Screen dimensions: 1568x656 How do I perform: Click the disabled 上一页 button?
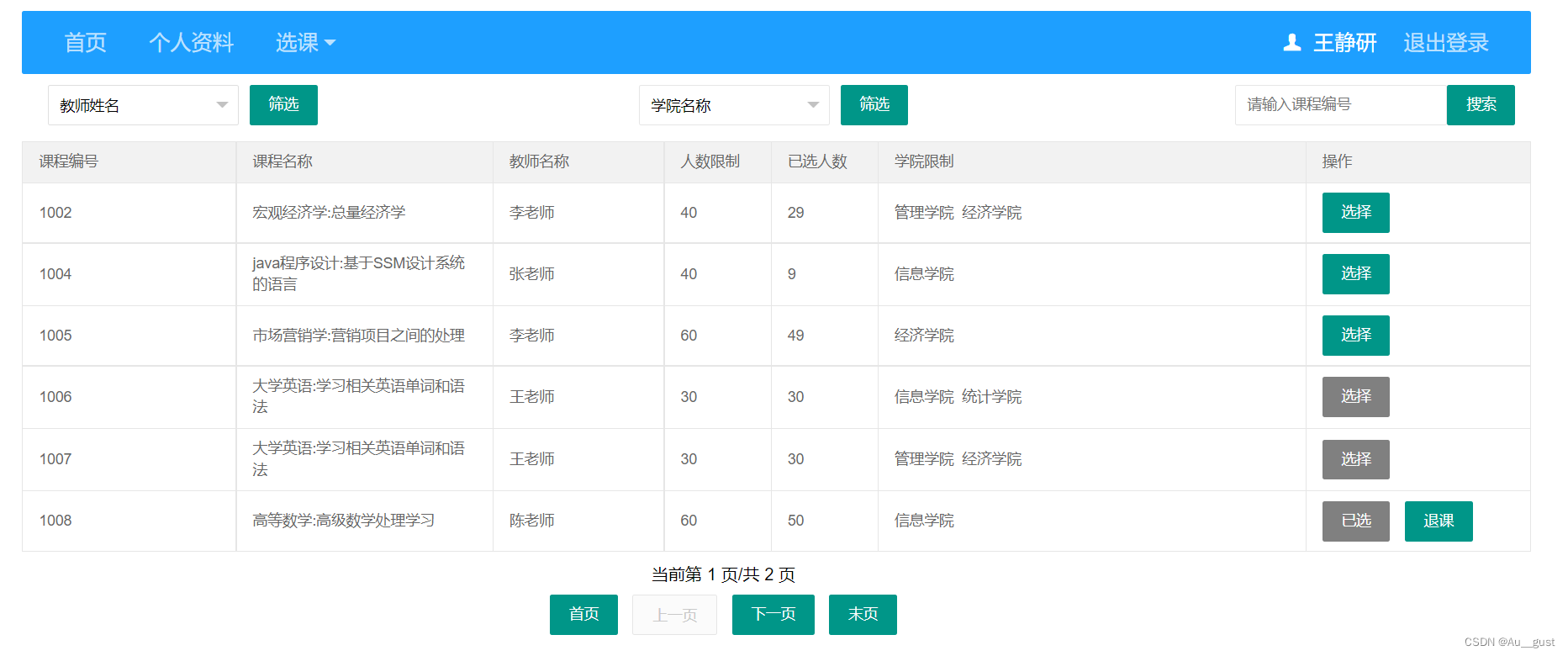(x=675, y=615)
